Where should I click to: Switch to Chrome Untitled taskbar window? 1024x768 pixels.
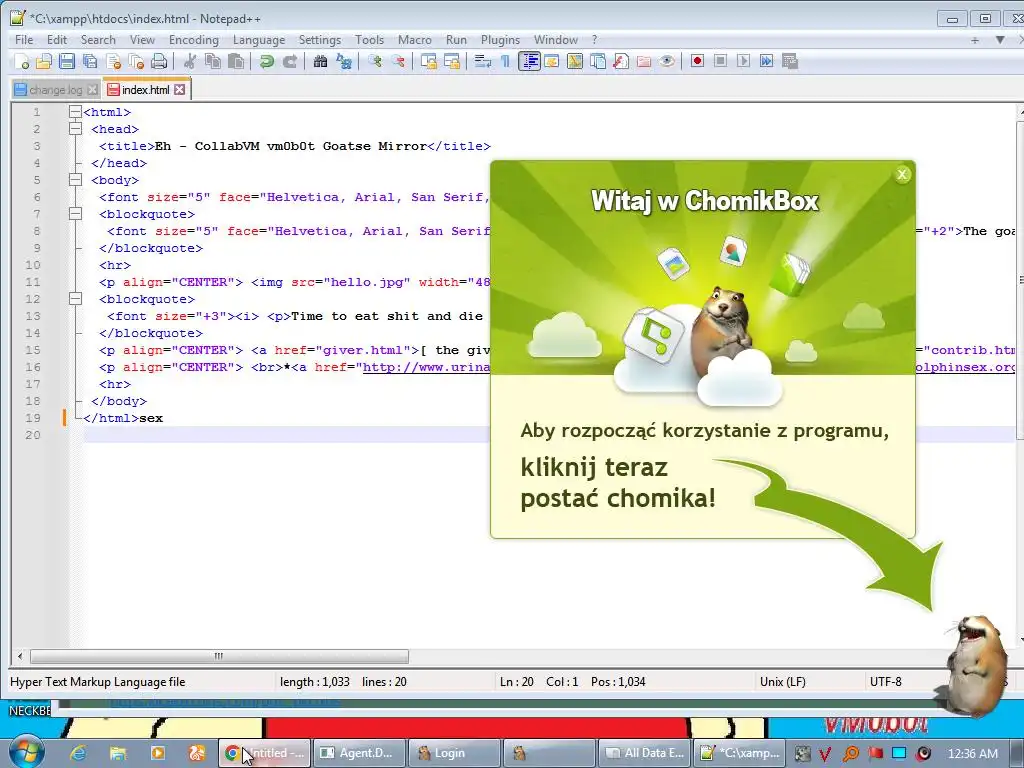click(264, 753)
